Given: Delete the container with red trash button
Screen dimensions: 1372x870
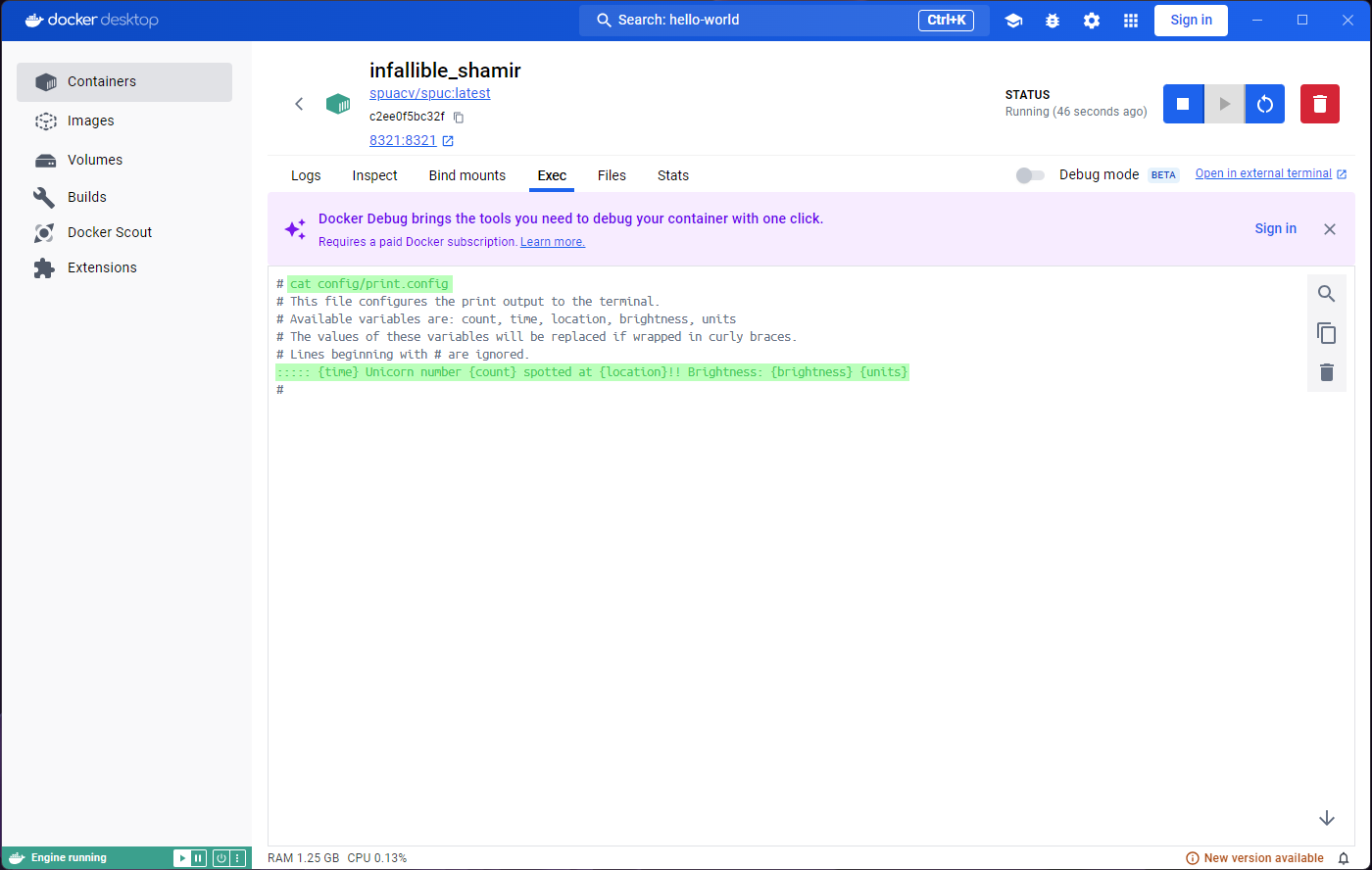Looking at the screenshot, I should (x=1320, y=104).
